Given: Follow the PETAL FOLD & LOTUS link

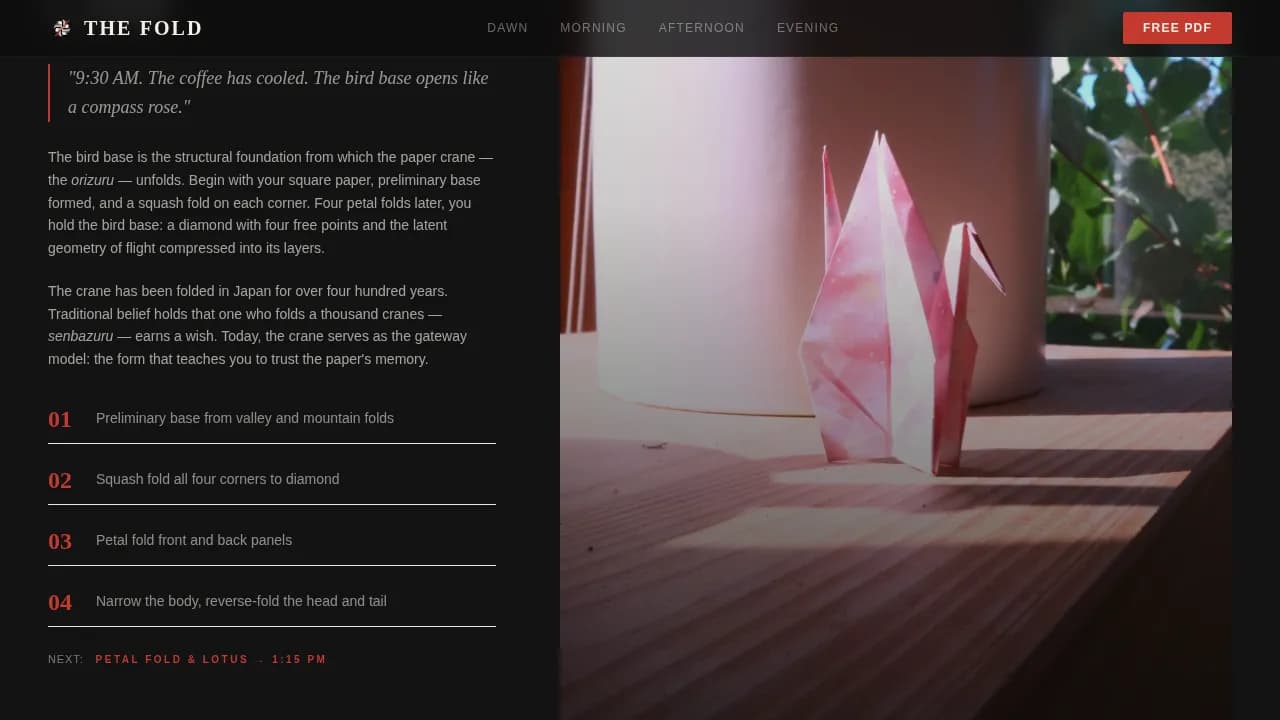Looking at the screenshot, I should click(171, 659).
